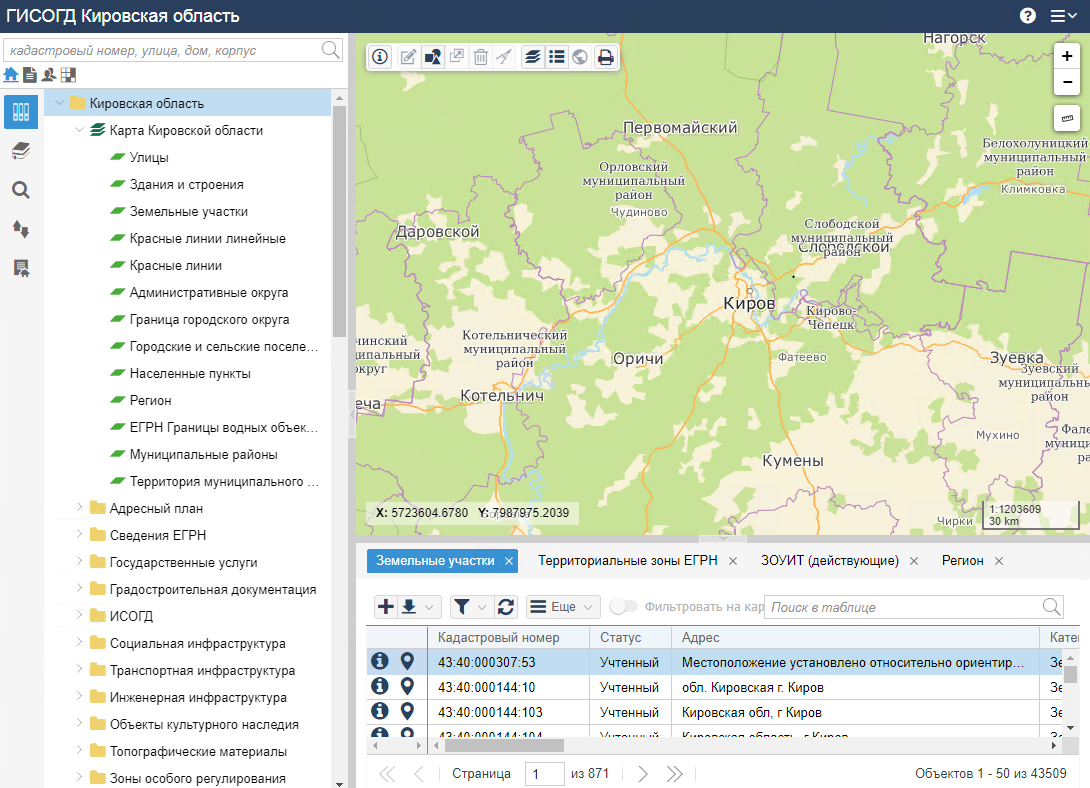Screen dimensions: 1090x788
Task: Locate parcel 43:40:000144:10 on the map
Action: (x=407, y=687)
